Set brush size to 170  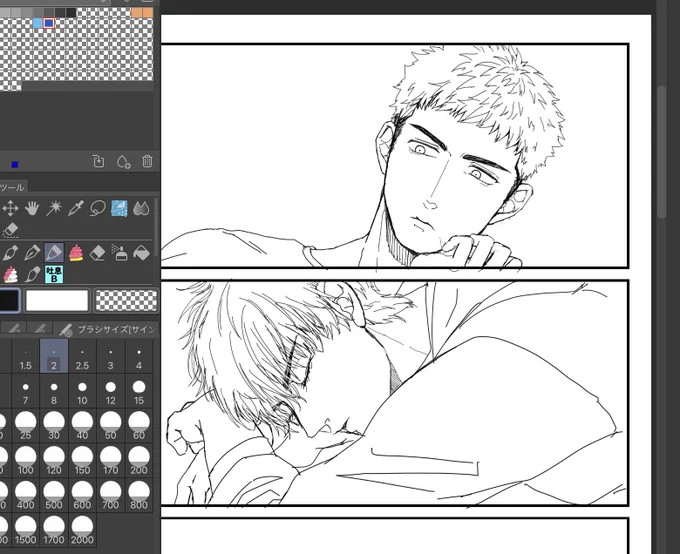coord(111,461)
